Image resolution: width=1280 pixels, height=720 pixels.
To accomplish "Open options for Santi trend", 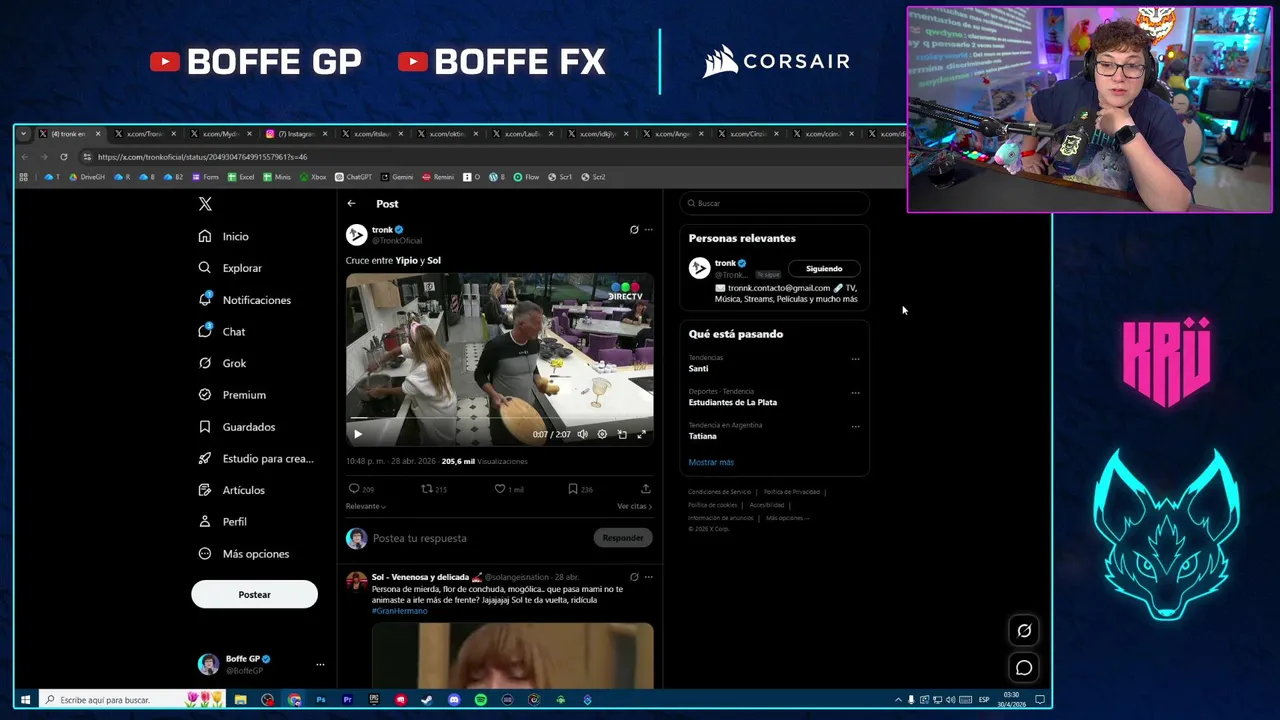I will click(855, 358).
